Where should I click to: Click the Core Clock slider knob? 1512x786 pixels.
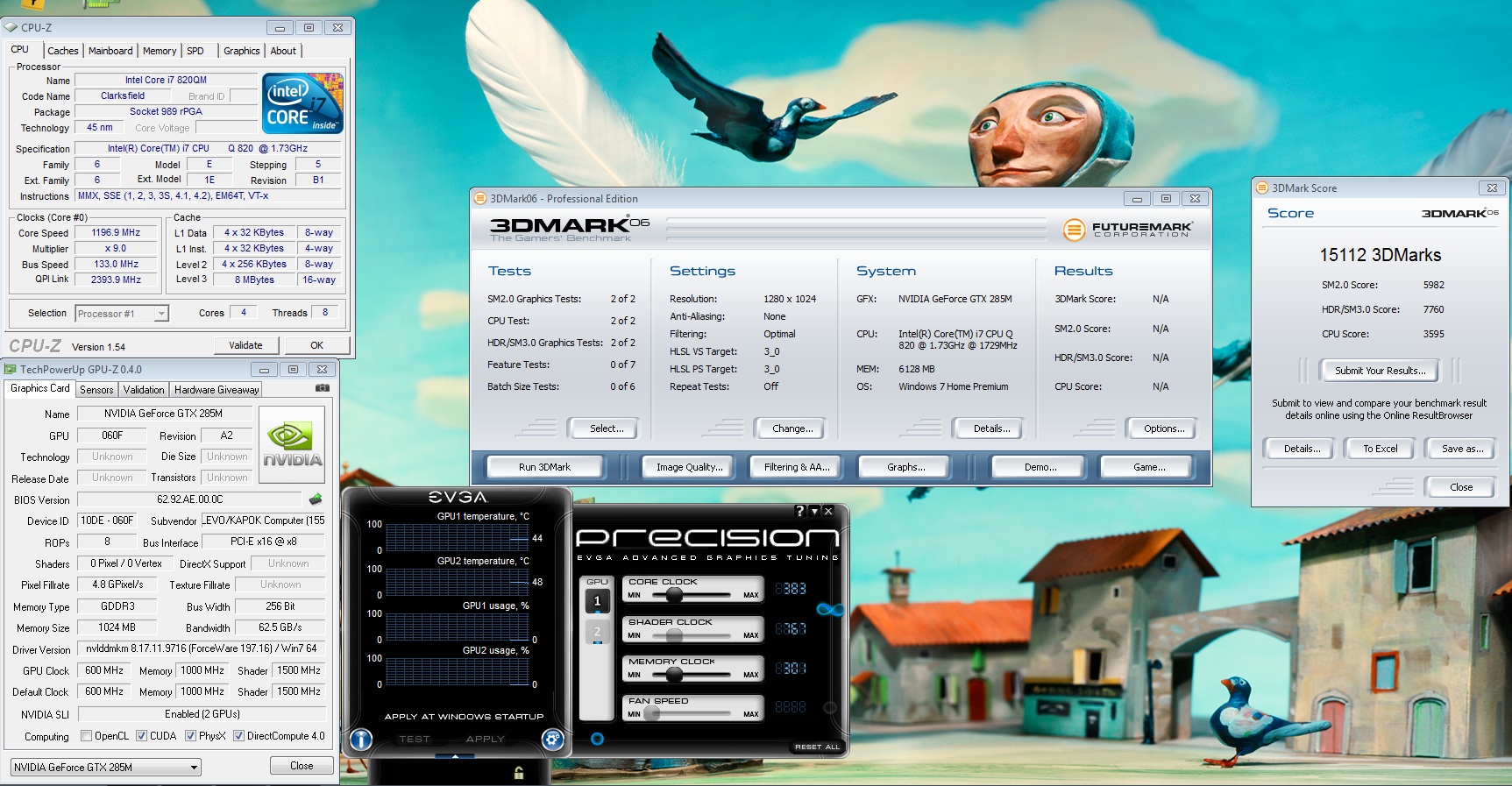pos(674,595)
